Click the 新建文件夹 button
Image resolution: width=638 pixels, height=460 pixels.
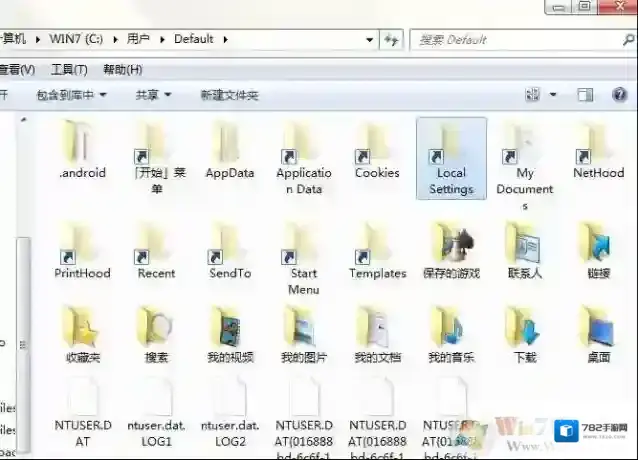click(229, 95)
